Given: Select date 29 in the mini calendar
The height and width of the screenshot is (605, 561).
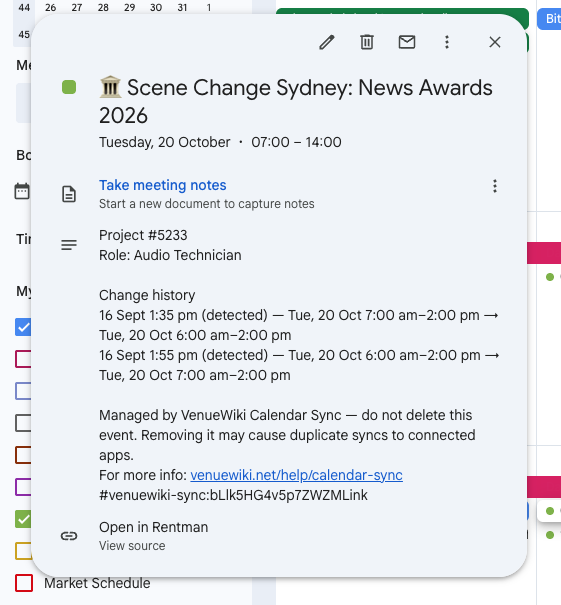Looking at the screenshot, I should coord(130,7).
